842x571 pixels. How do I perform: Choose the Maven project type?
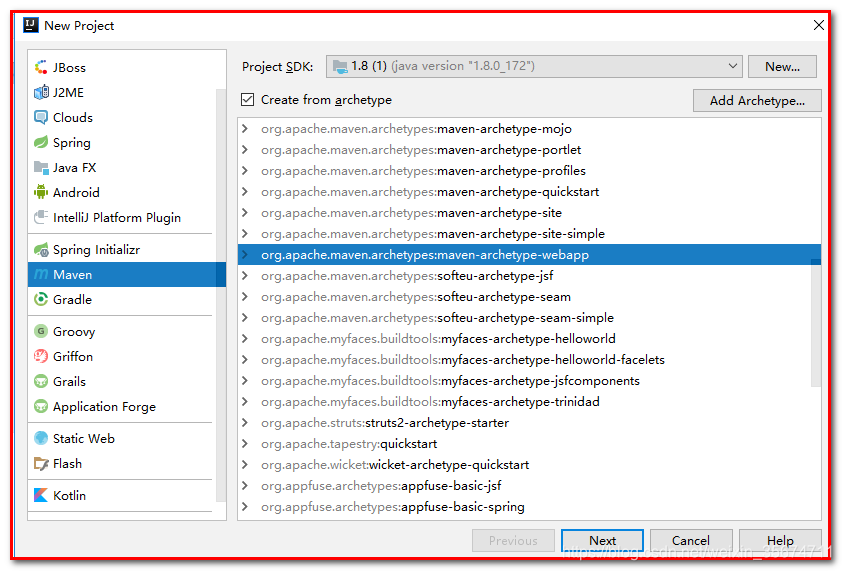(x=127, y=274)
